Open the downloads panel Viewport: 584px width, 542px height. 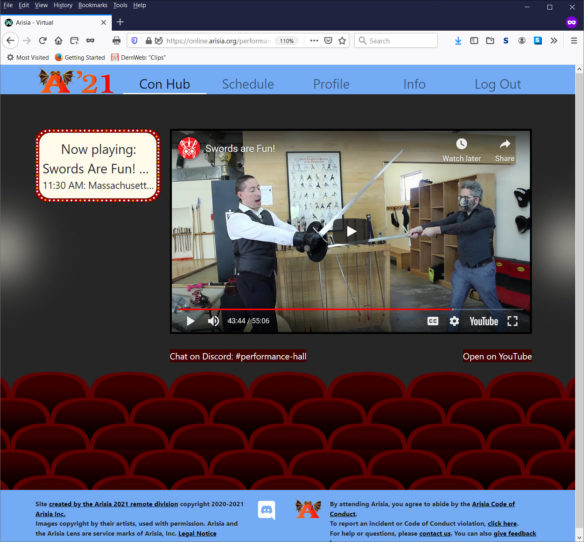click(x=458, y=41)
